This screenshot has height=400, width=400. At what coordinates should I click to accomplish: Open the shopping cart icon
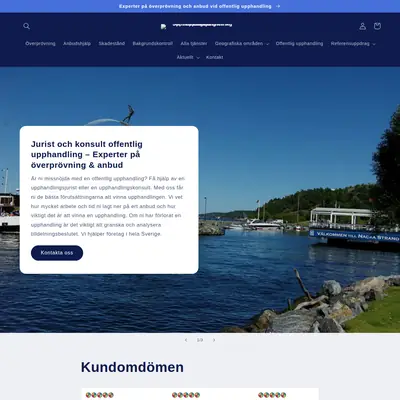[377, 26]
